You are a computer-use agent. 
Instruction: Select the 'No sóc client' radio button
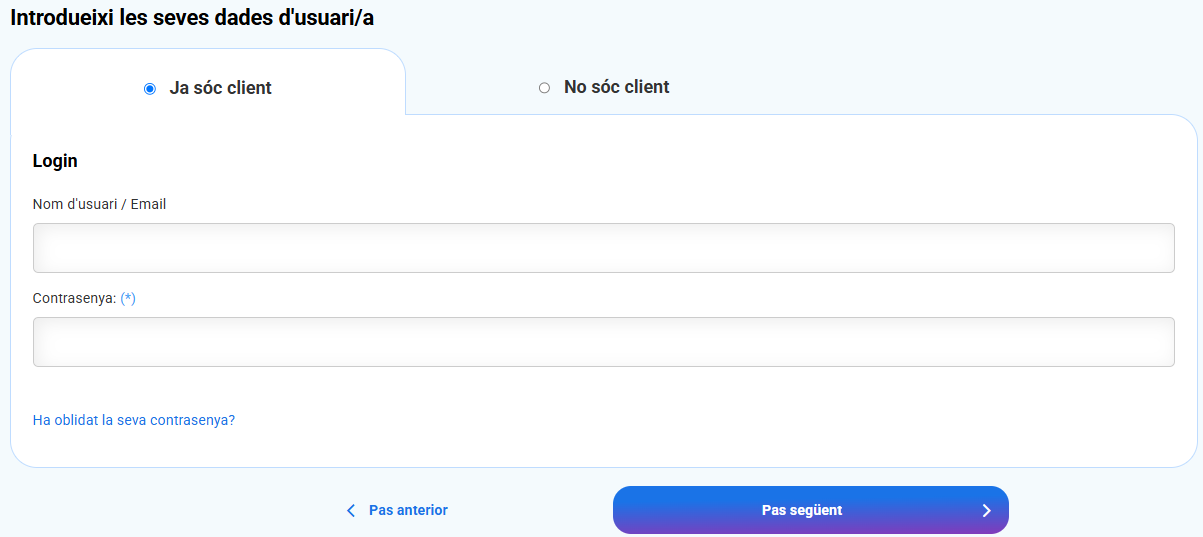tap(544, 88)
